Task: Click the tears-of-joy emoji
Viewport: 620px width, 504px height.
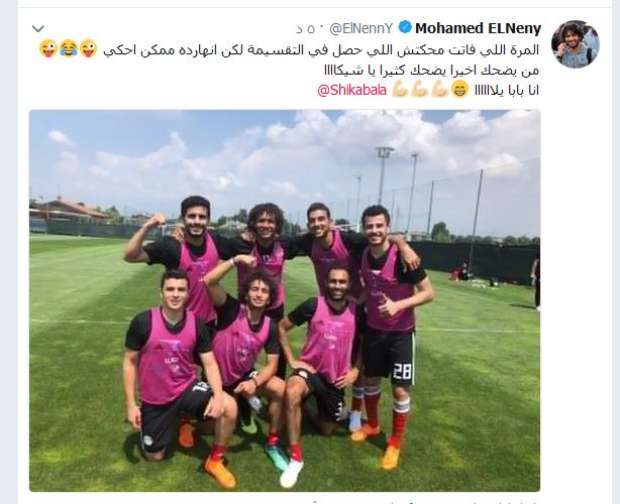Action: (x=69, y=49)
